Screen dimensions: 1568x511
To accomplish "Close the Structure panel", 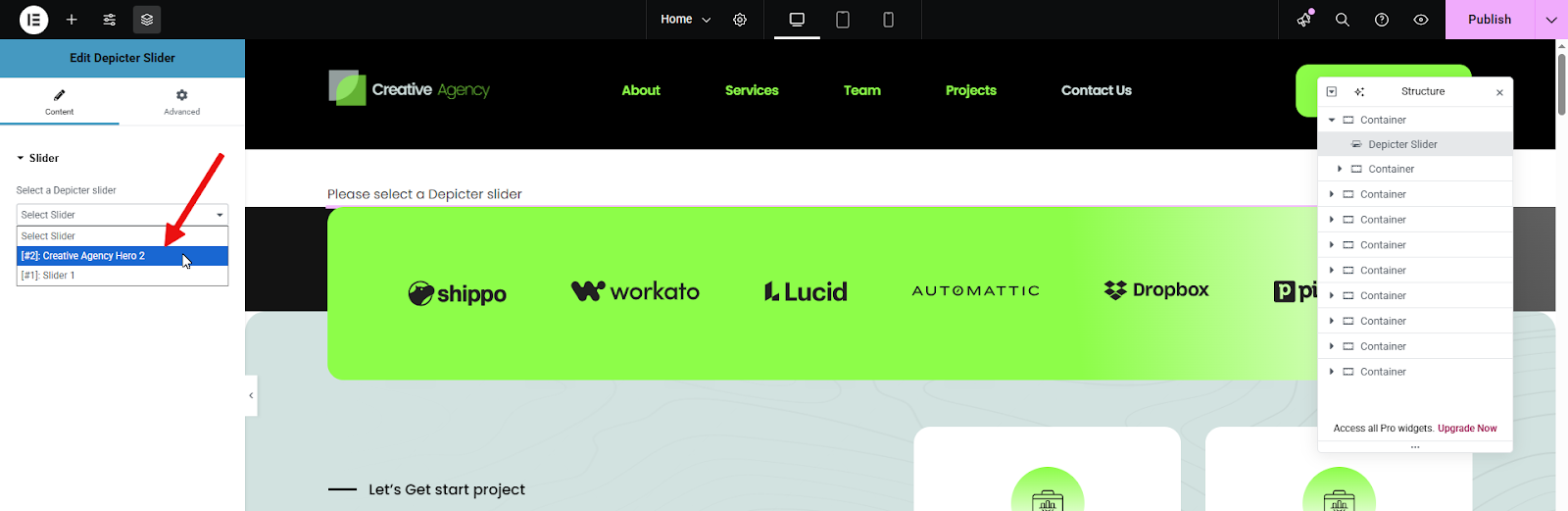I will coord(1499,92).
